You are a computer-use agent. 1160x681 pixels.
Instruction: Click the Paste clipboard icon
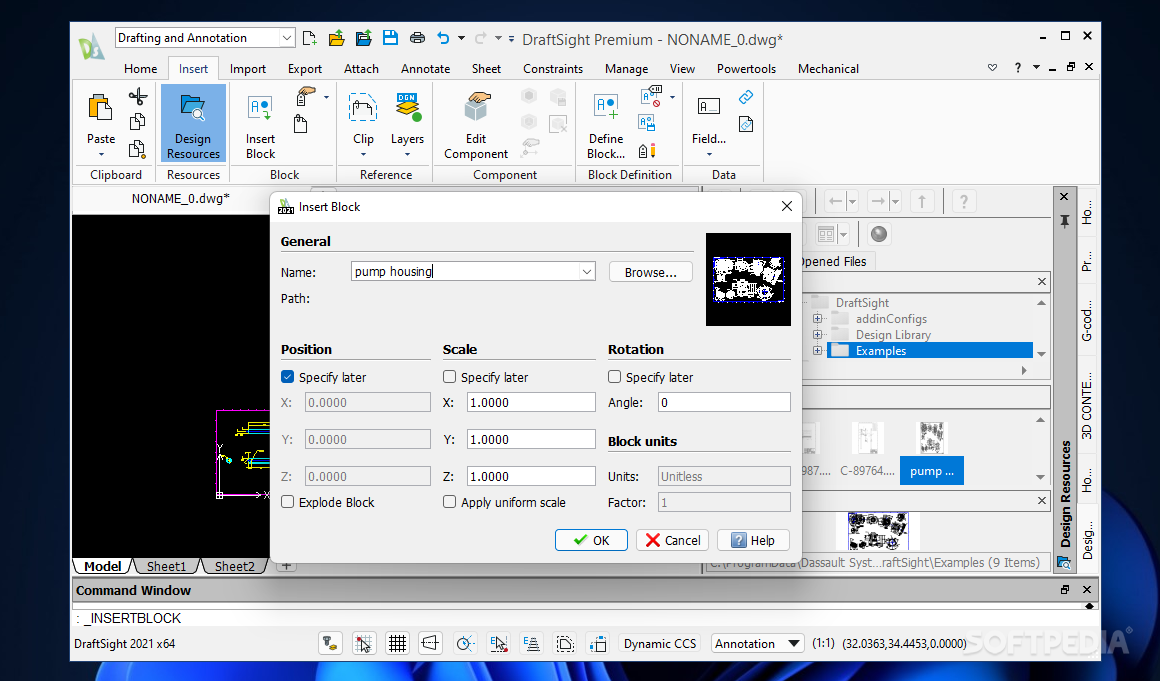(x=101, y=108)
